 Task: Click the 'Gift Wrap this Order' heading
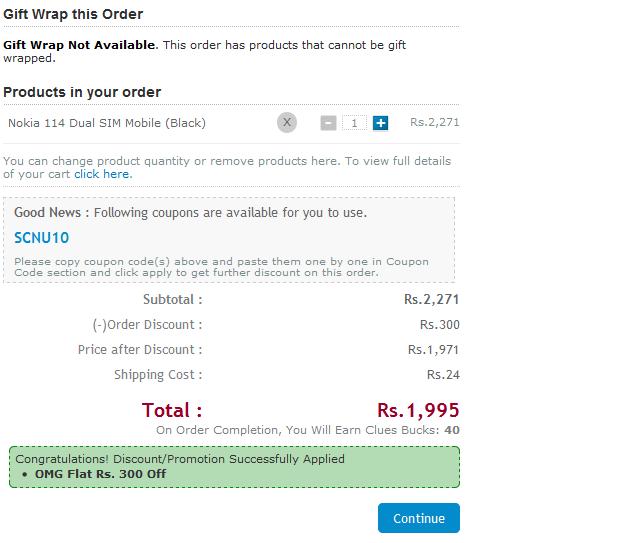(73, 14)
